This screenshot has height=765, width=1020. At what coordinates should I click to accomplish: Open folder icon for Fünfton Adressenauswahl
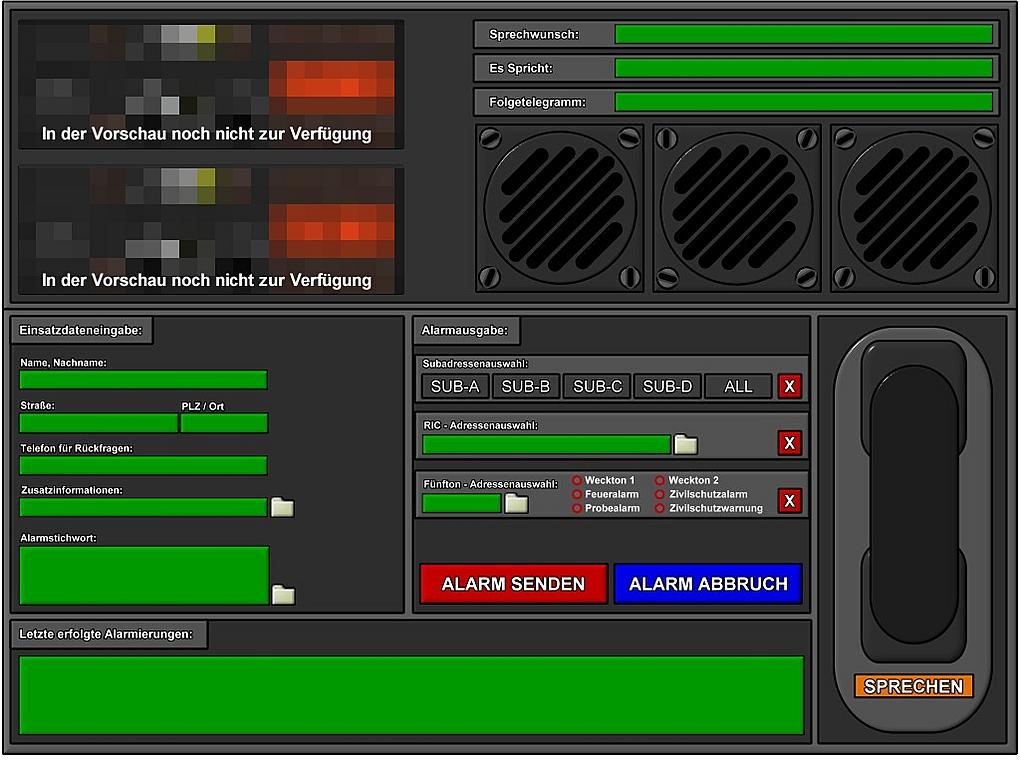516,503
